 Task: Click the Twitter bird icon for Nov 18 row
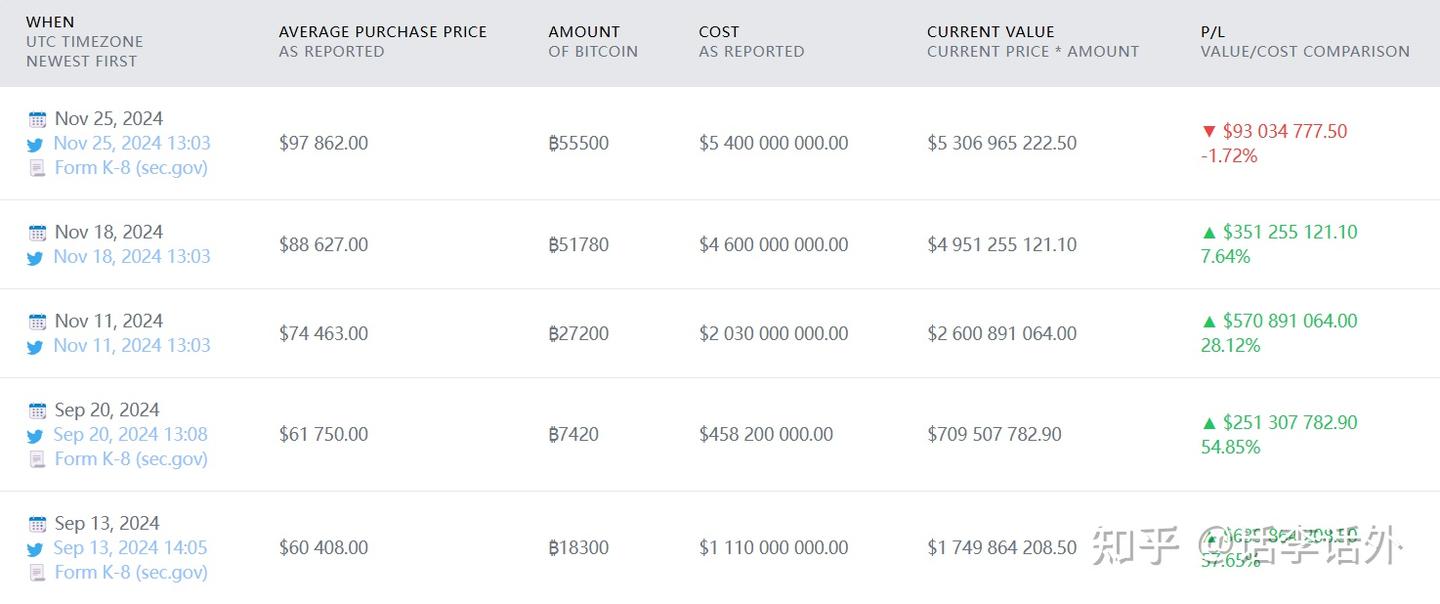(35, 258)
